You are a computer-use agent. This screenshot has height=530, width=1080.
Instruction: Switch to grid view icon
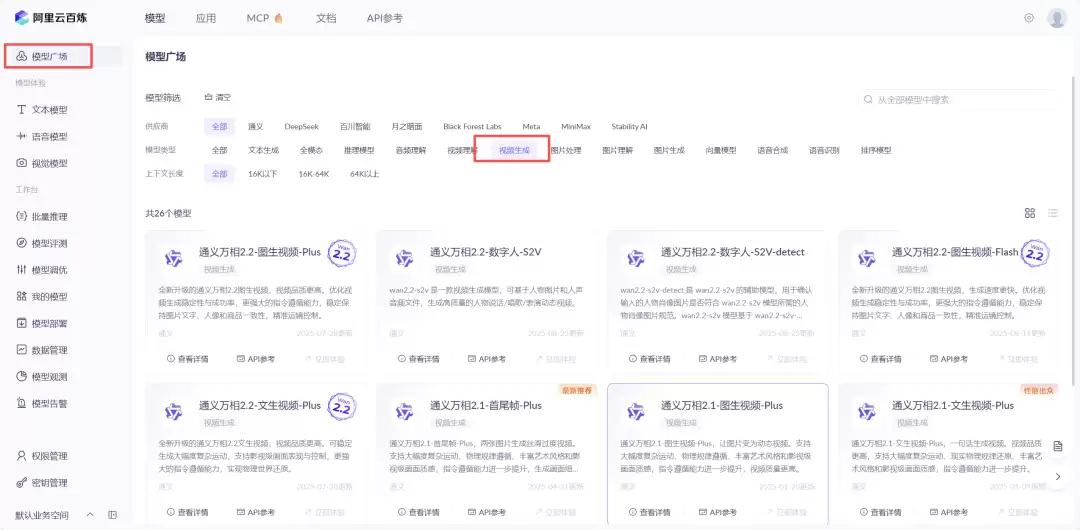(x=1030, y=213)
